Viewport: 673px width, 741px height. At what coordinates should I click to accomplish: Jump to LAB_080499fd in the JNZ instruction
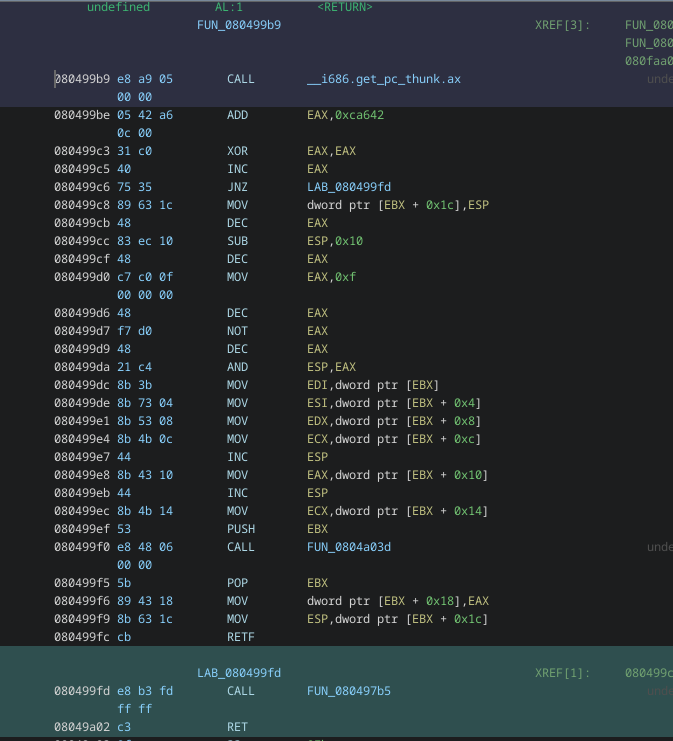point(352,187)
